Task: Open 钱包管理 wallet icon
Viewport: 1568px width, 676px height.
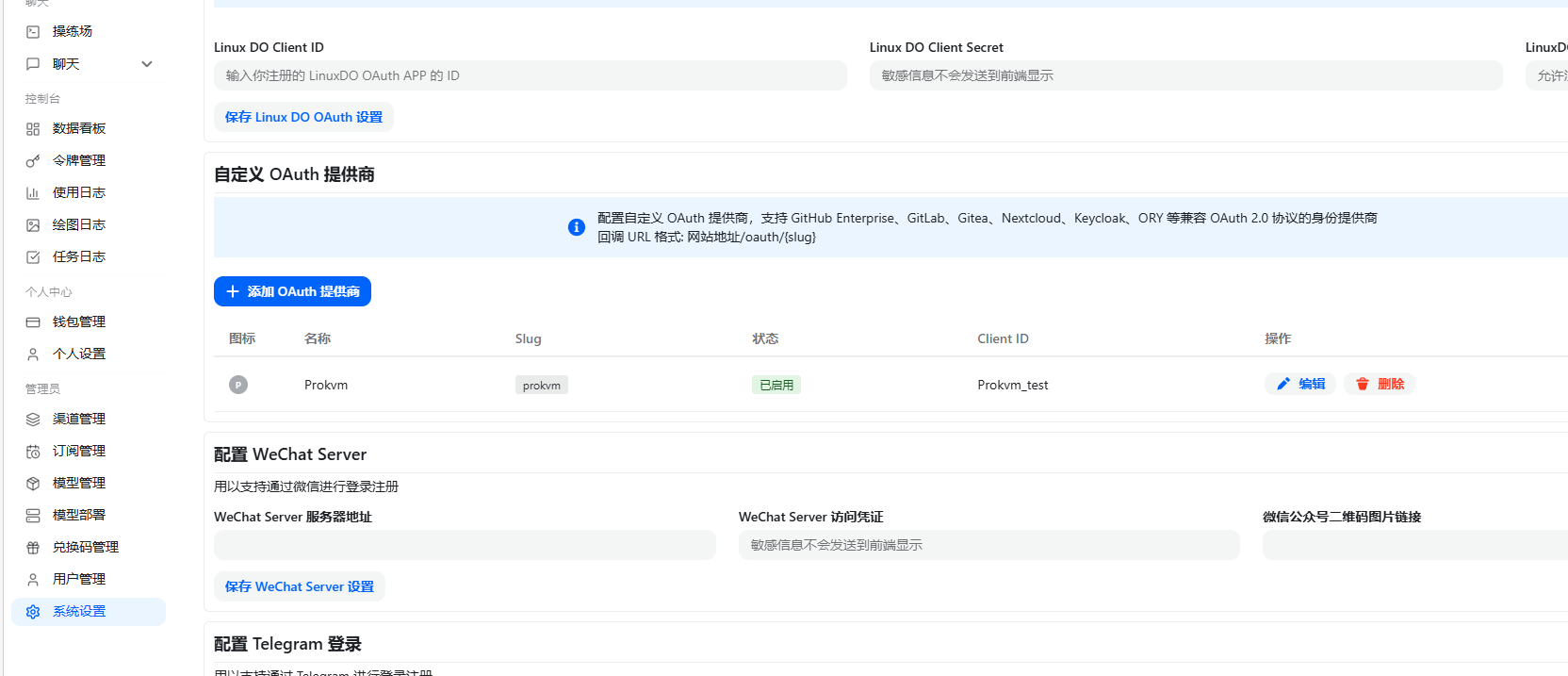Action: tap(33, 322)
